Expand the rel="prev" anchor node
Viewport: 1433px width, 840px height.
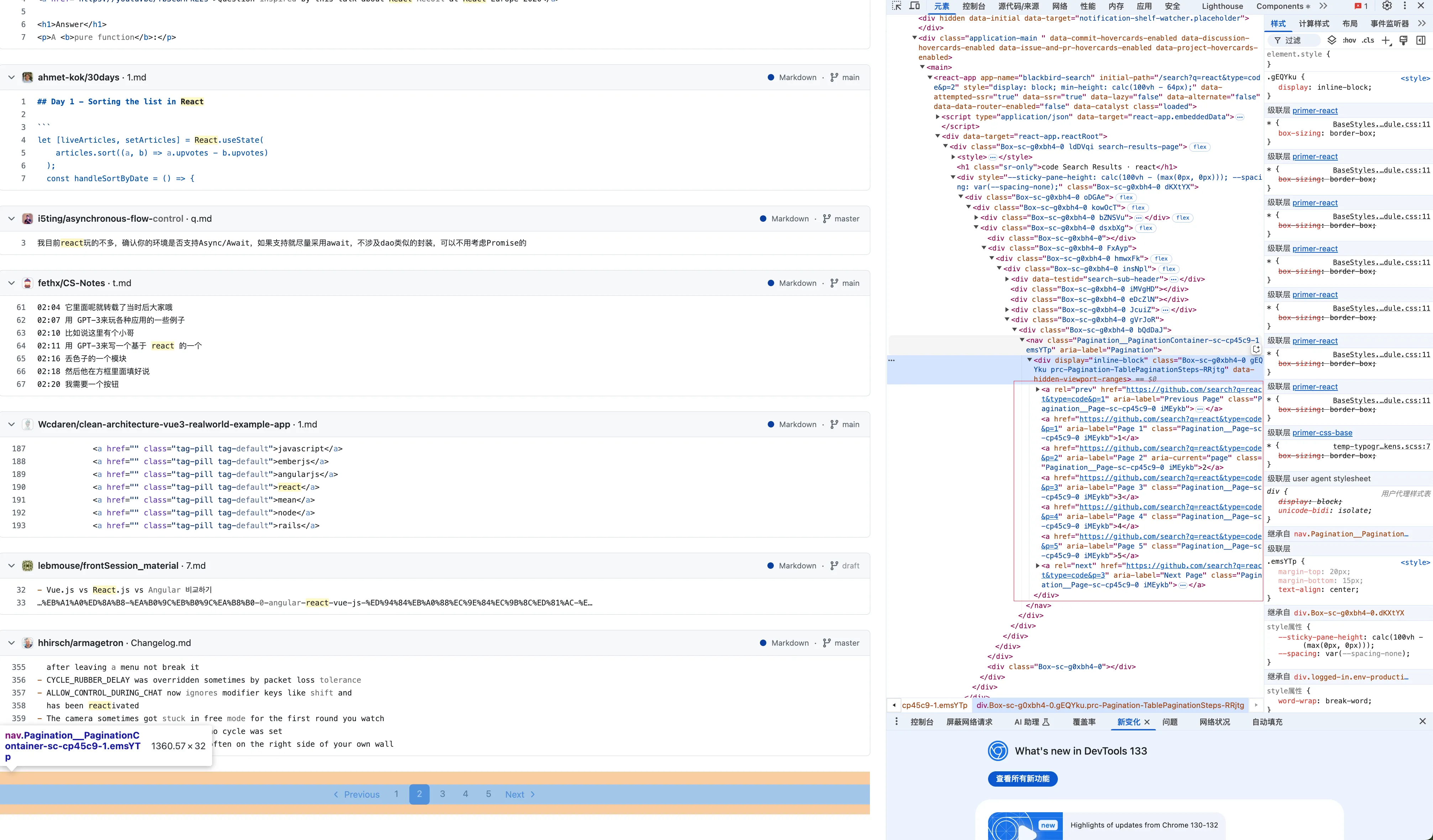[x=1038, y=390]
